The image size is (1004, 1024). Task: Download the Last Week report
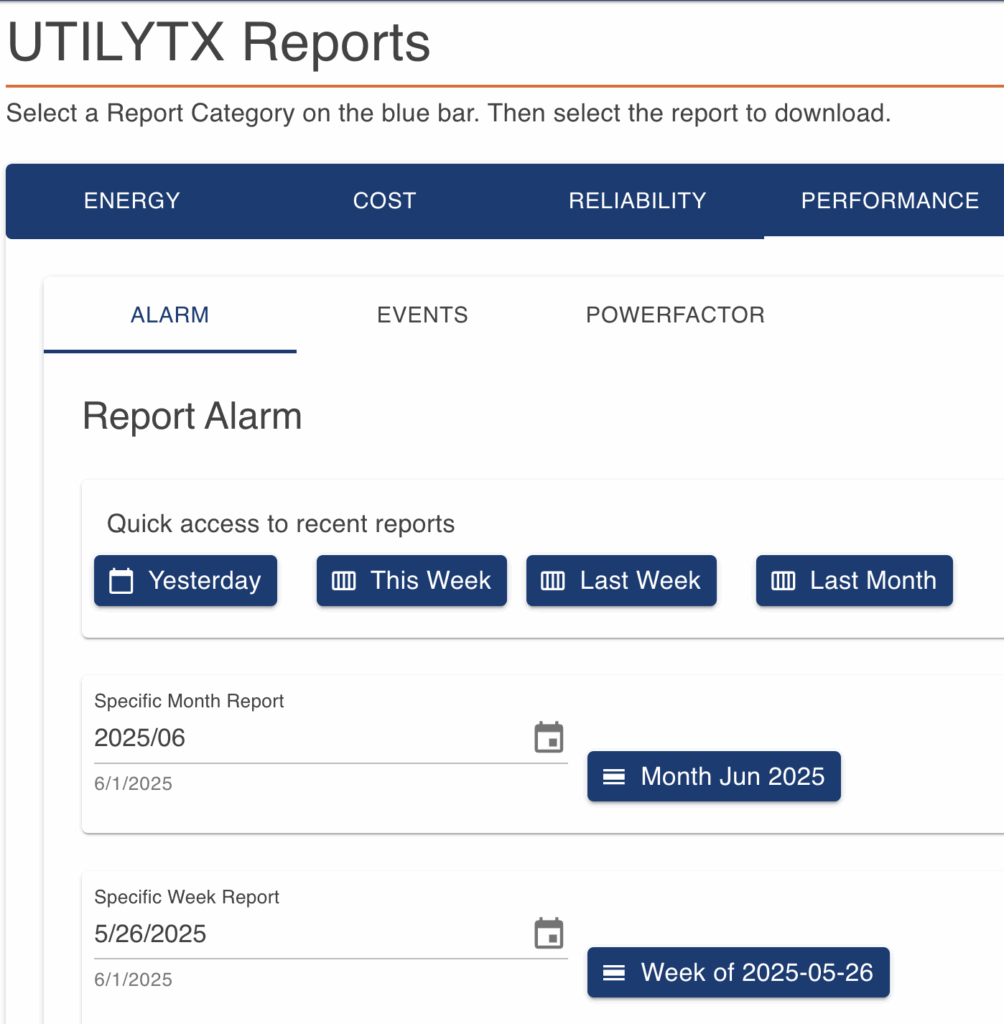point(621,581)
